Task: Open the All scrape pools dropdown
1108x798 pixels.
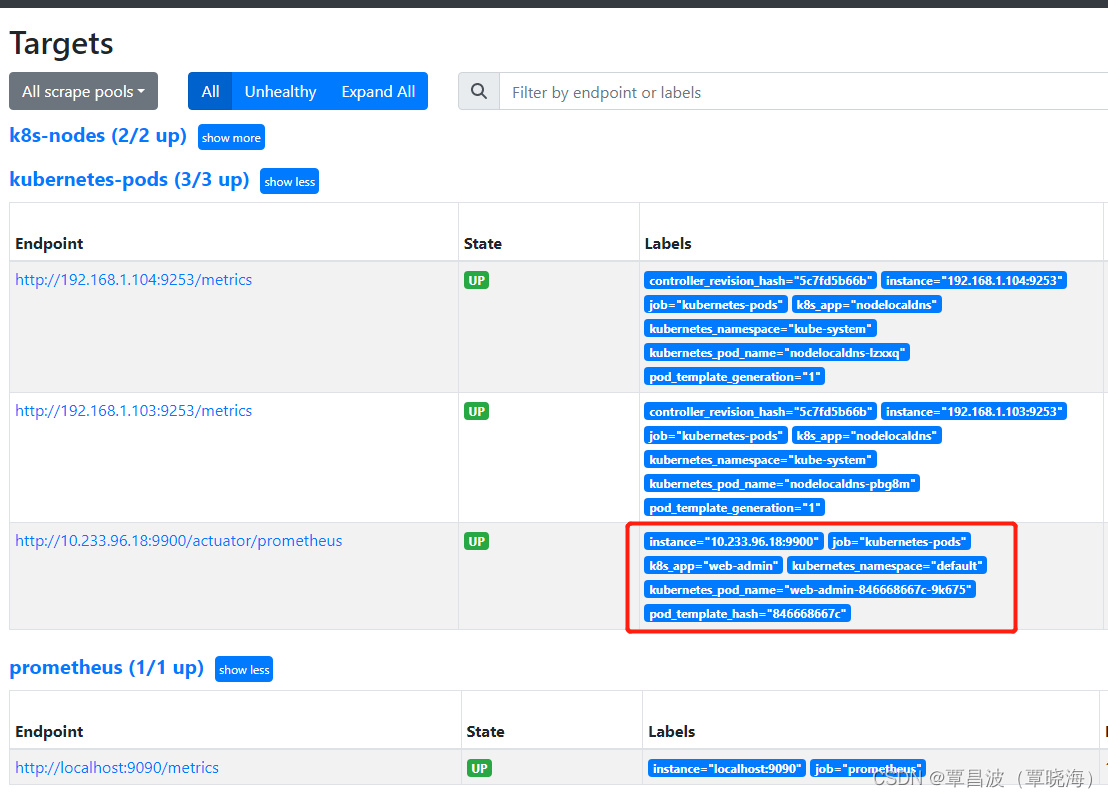Action: (83, 91)
